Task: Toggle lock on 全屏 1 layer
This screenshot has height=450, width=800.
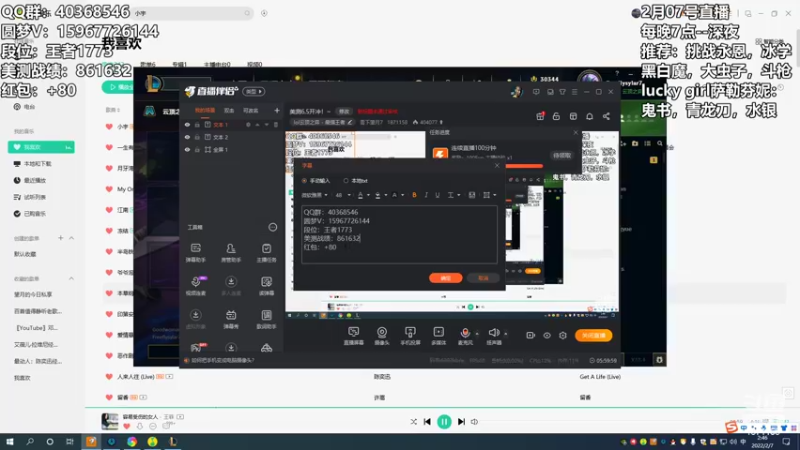Action: pyautogui.click(x=197, y=149)
